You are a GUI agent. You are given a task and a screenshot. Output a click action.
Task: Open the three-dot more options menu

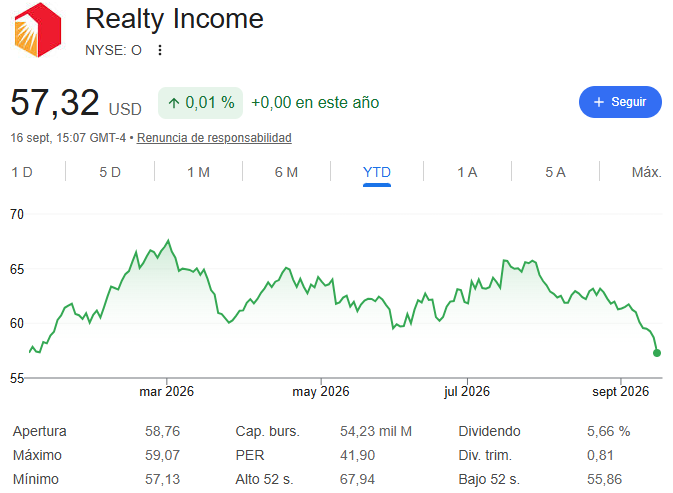160,50
